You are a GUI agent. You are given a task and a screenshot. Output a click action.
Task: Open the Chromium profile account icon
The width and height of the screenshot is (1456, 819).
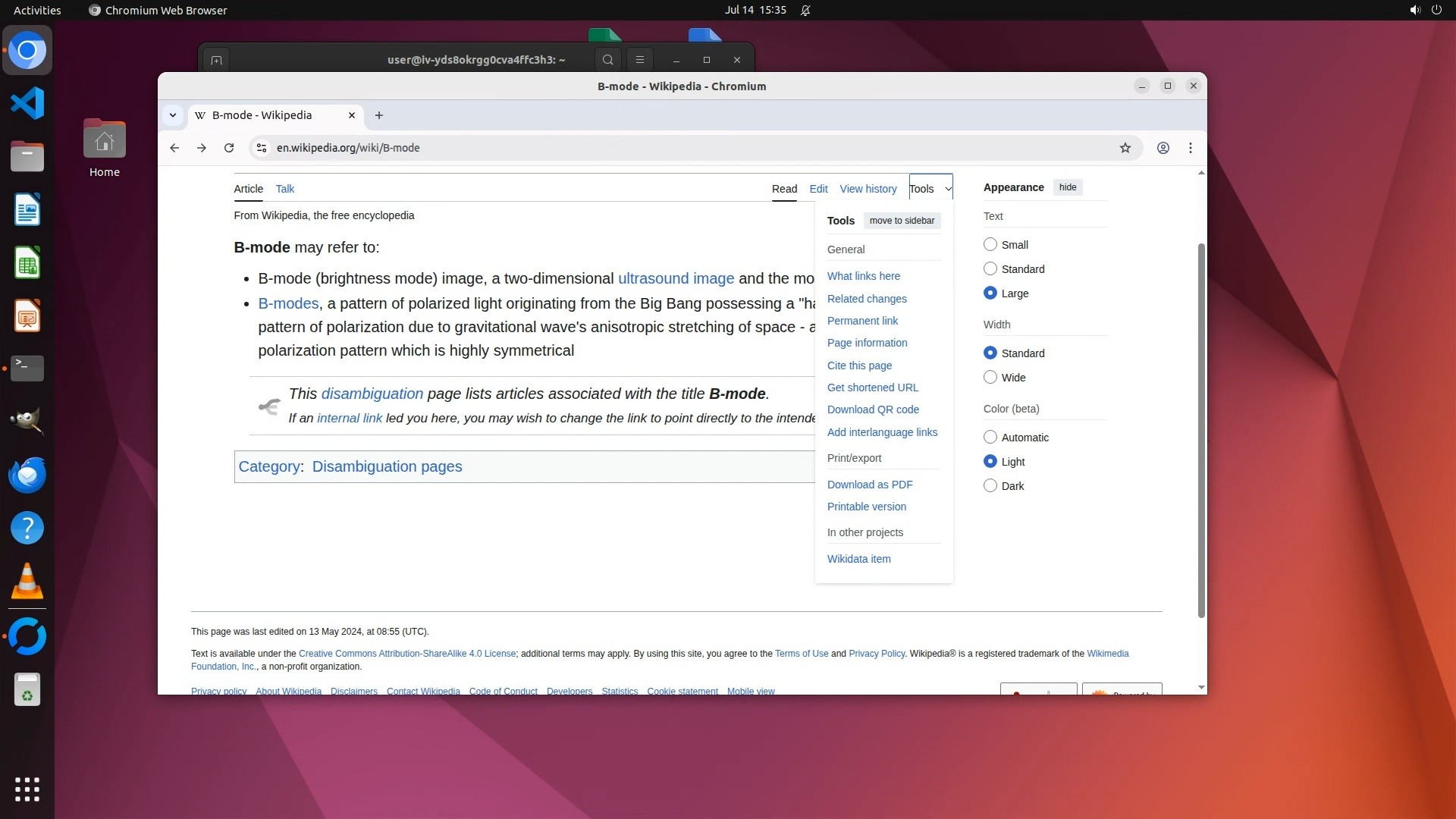pos(1163,148)
